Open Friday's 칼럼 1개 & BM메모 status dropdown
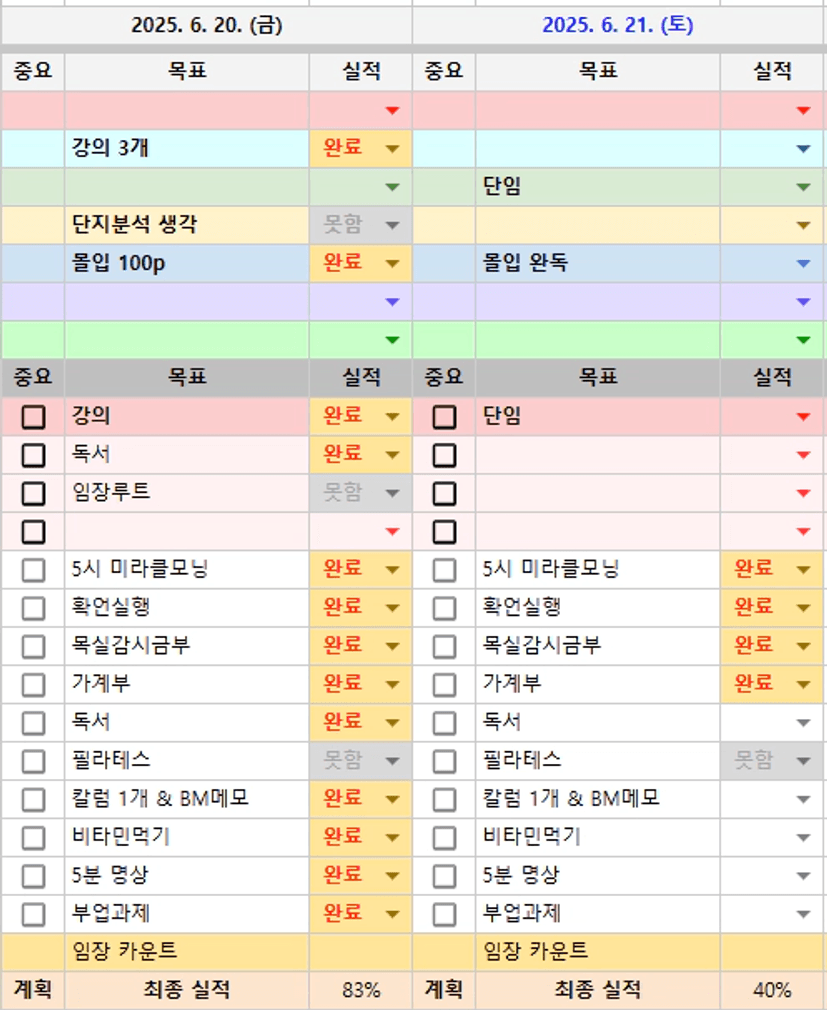 coord(392,799)
